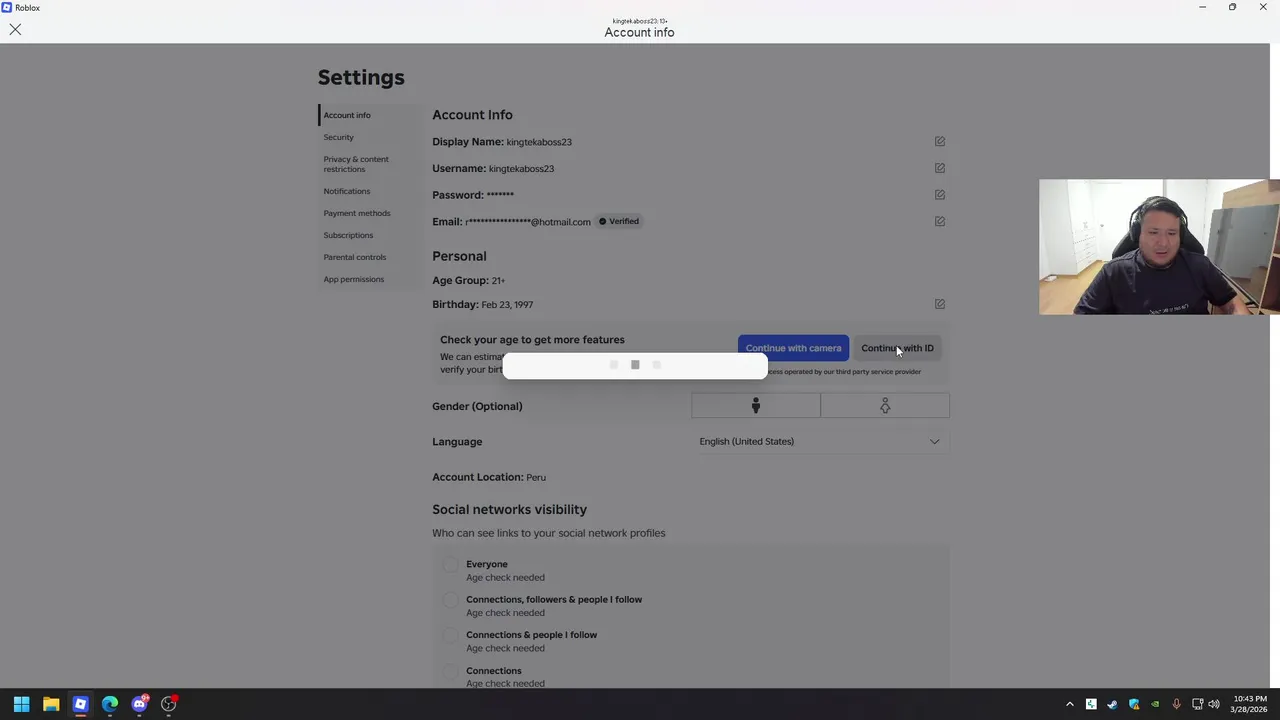This screenshot has width=1280, height=720.
Task: Click the microphone tray icon
Action: click(x=1176, y=704)
